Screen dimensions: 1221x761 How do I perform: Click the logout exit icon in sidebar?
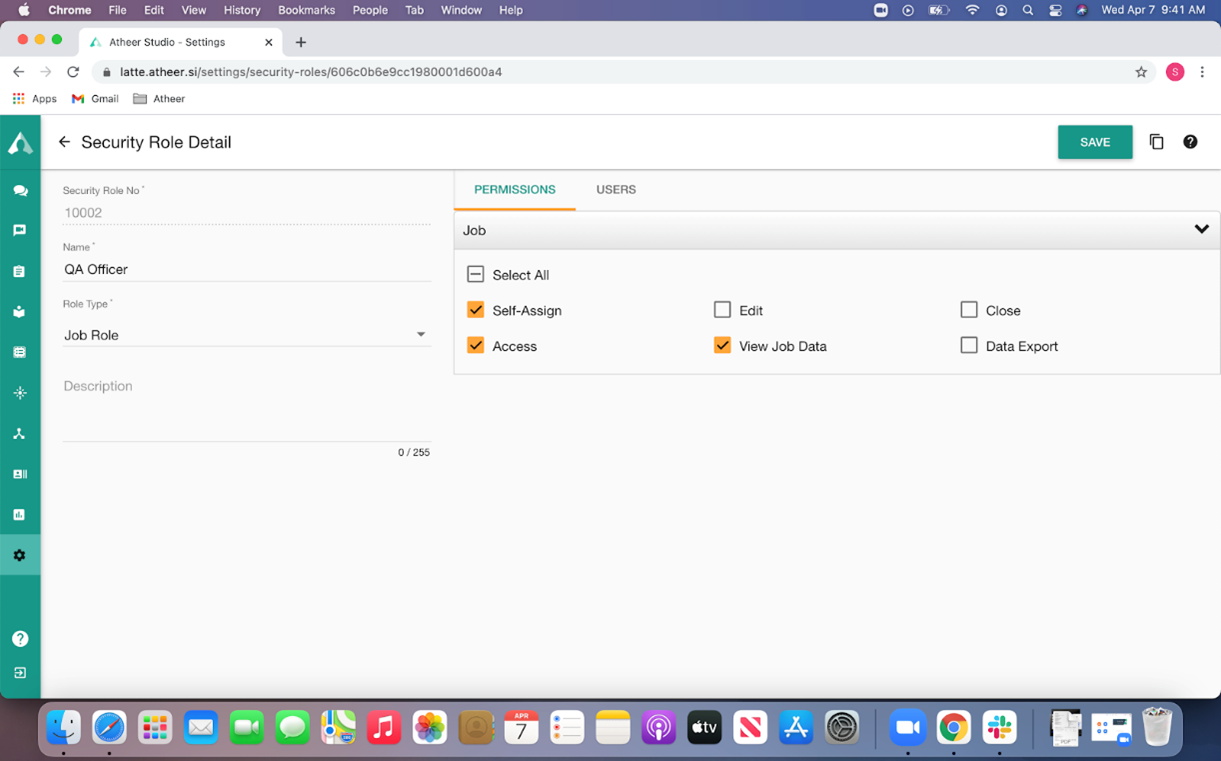click(x=20, y=673)
